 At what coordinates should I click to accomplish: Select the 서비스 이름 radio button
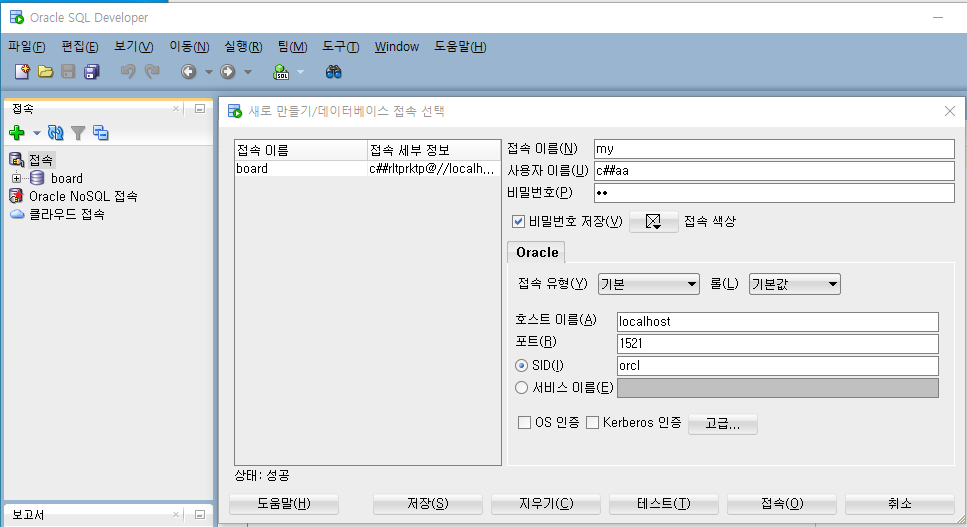[x=522, y=387]
